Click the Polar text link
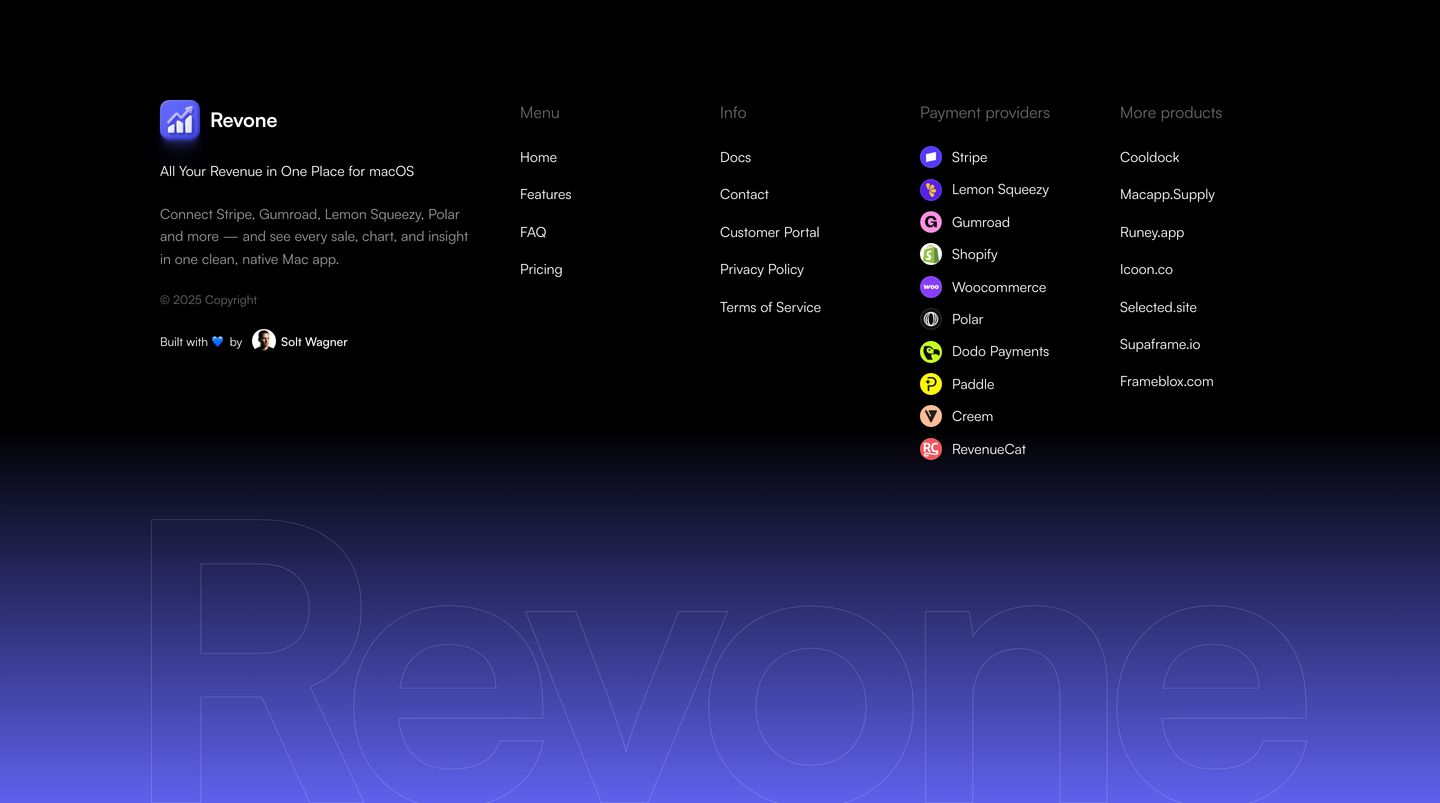The image size is (1440, 803). click(967, 319)
